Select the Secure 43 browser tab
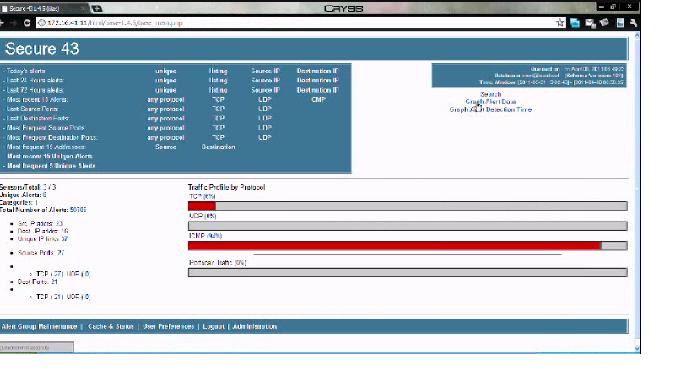The height and width of the screenshot is (384, 683). point(44,8)
